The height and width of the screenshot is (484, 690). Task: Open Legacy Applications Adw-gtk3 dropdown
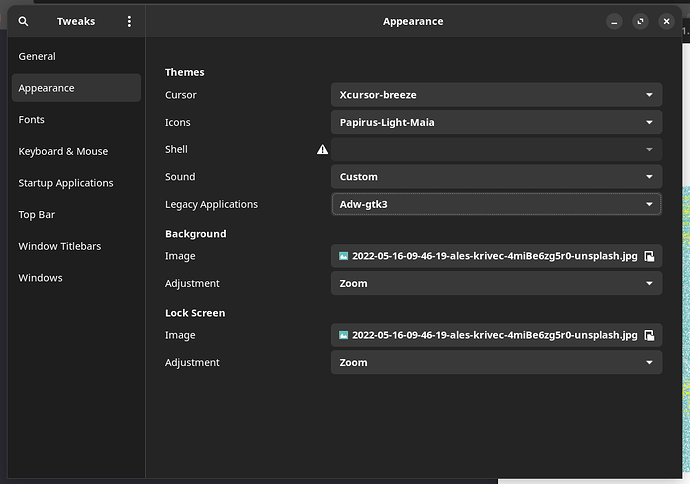(x=496, y=204)
